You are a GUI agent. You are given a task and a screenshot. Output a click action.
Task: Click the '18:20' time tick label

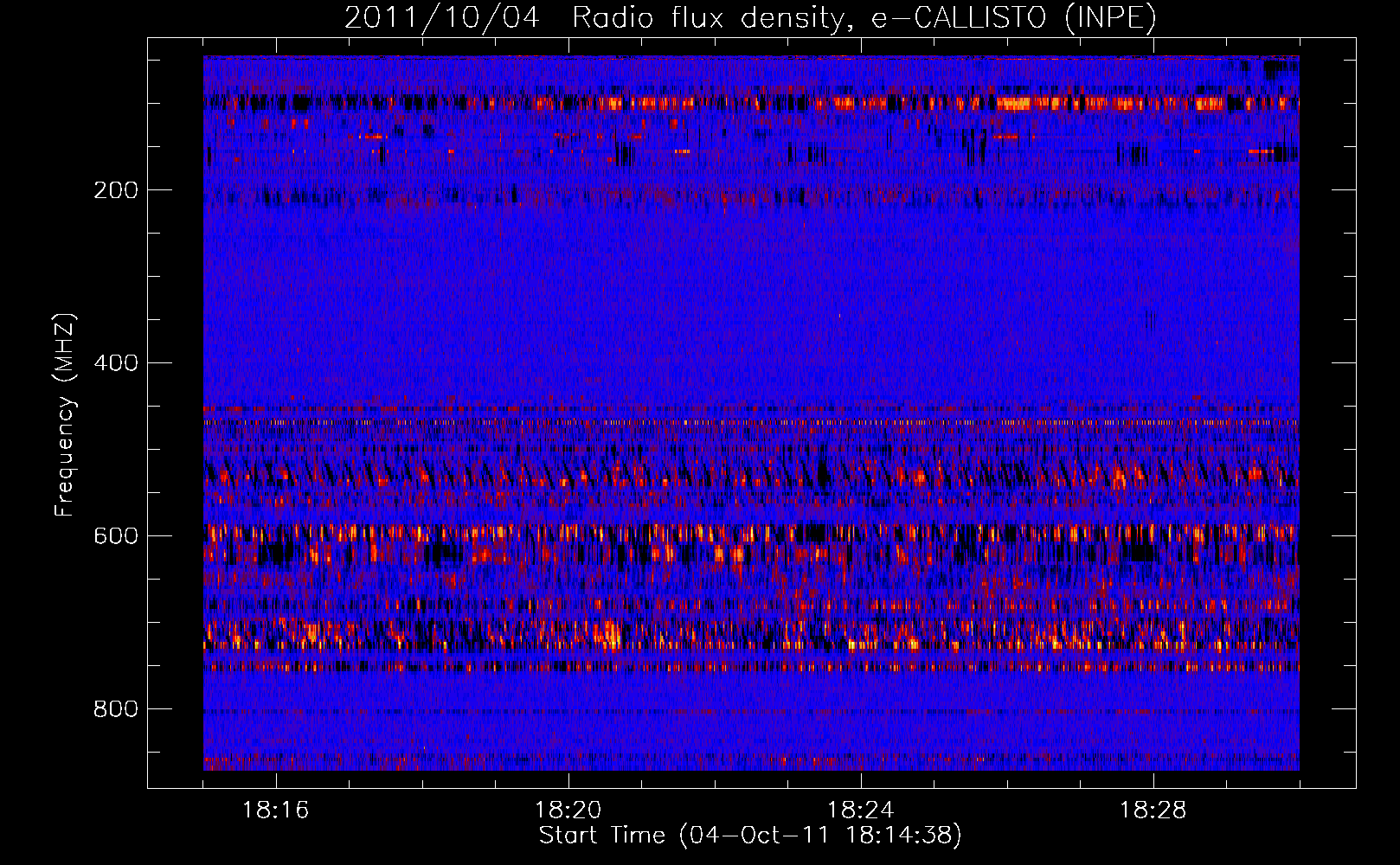click(x=568, y=811)
